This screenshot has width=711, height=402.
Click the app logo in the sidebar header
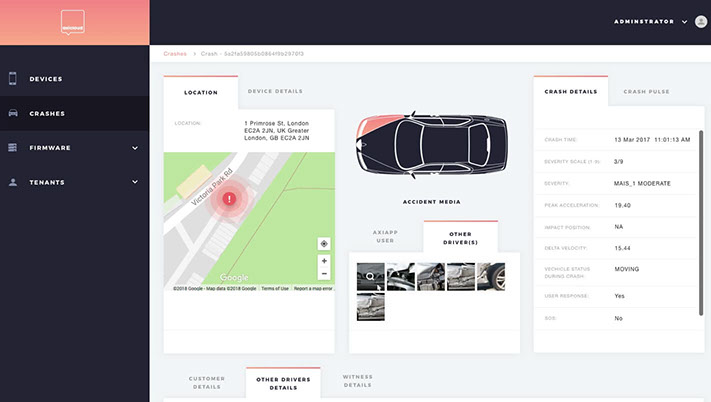(x=74, y=22)
